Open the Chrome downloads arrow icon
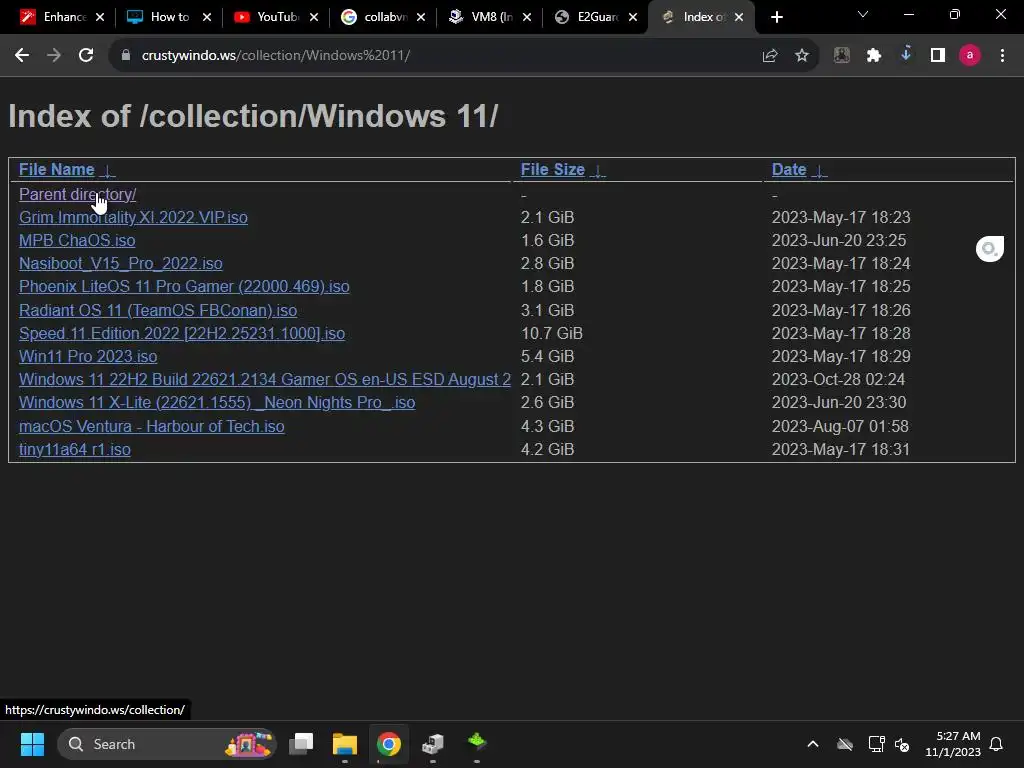1024x768 pixels. 905,54
